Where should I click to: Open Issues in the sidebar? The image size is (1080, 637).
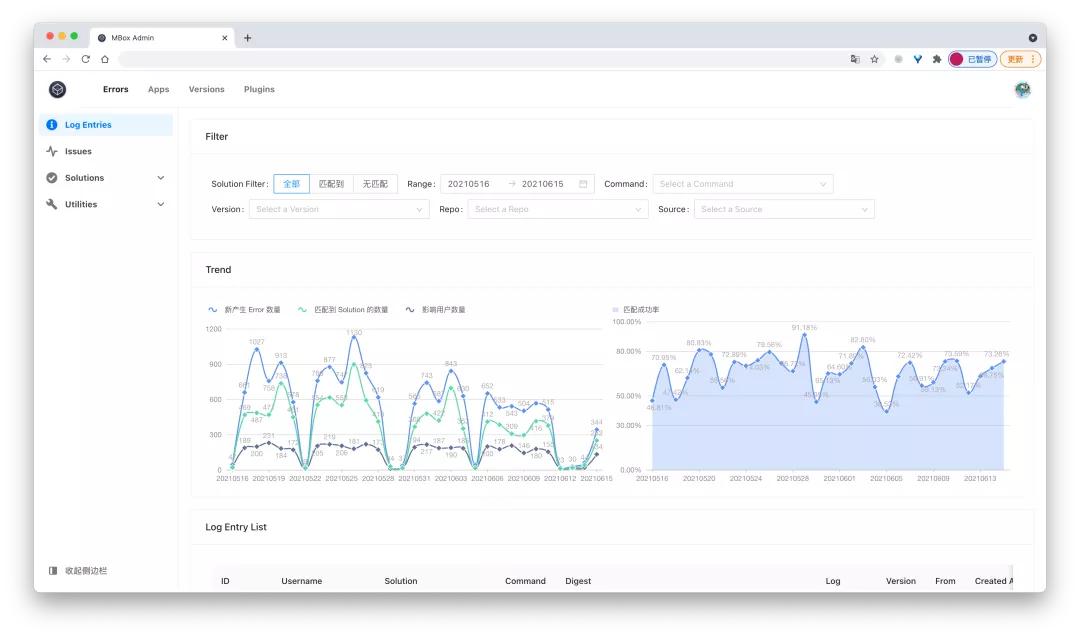pyautogui.click(x=78, y=151)
